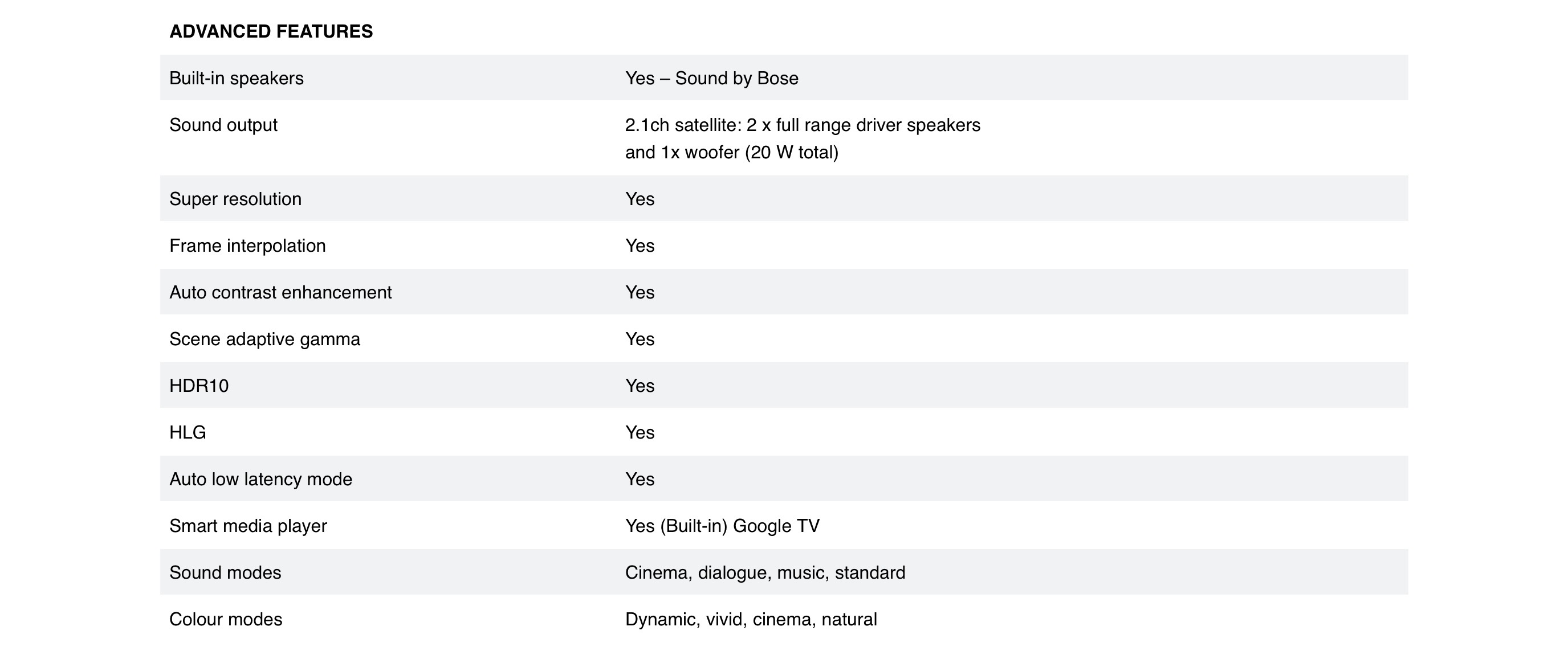
Task: Click the Sound modes label
Action: coord(225,573)
